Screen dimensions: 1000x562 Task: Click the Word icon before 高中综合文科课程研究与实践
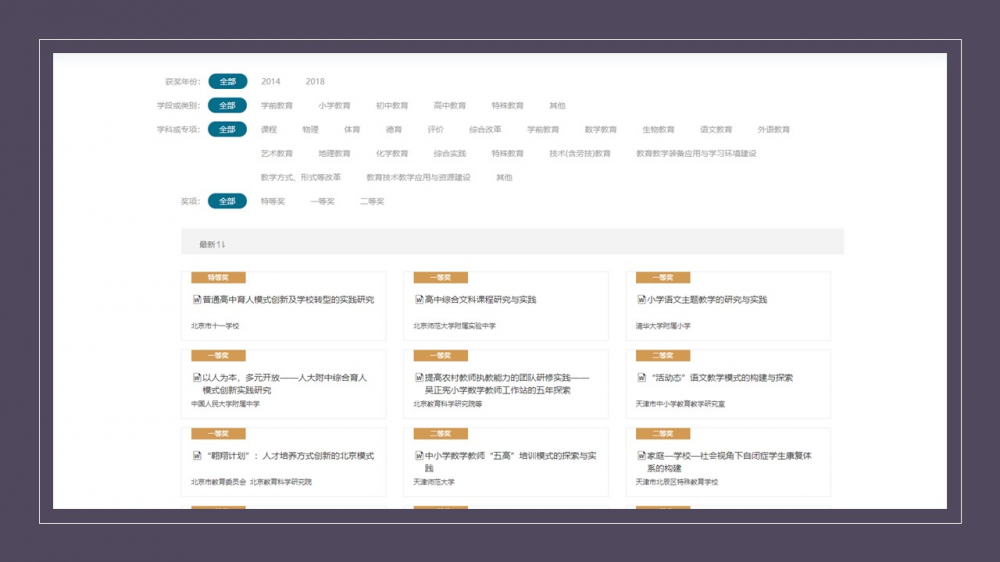419,299
